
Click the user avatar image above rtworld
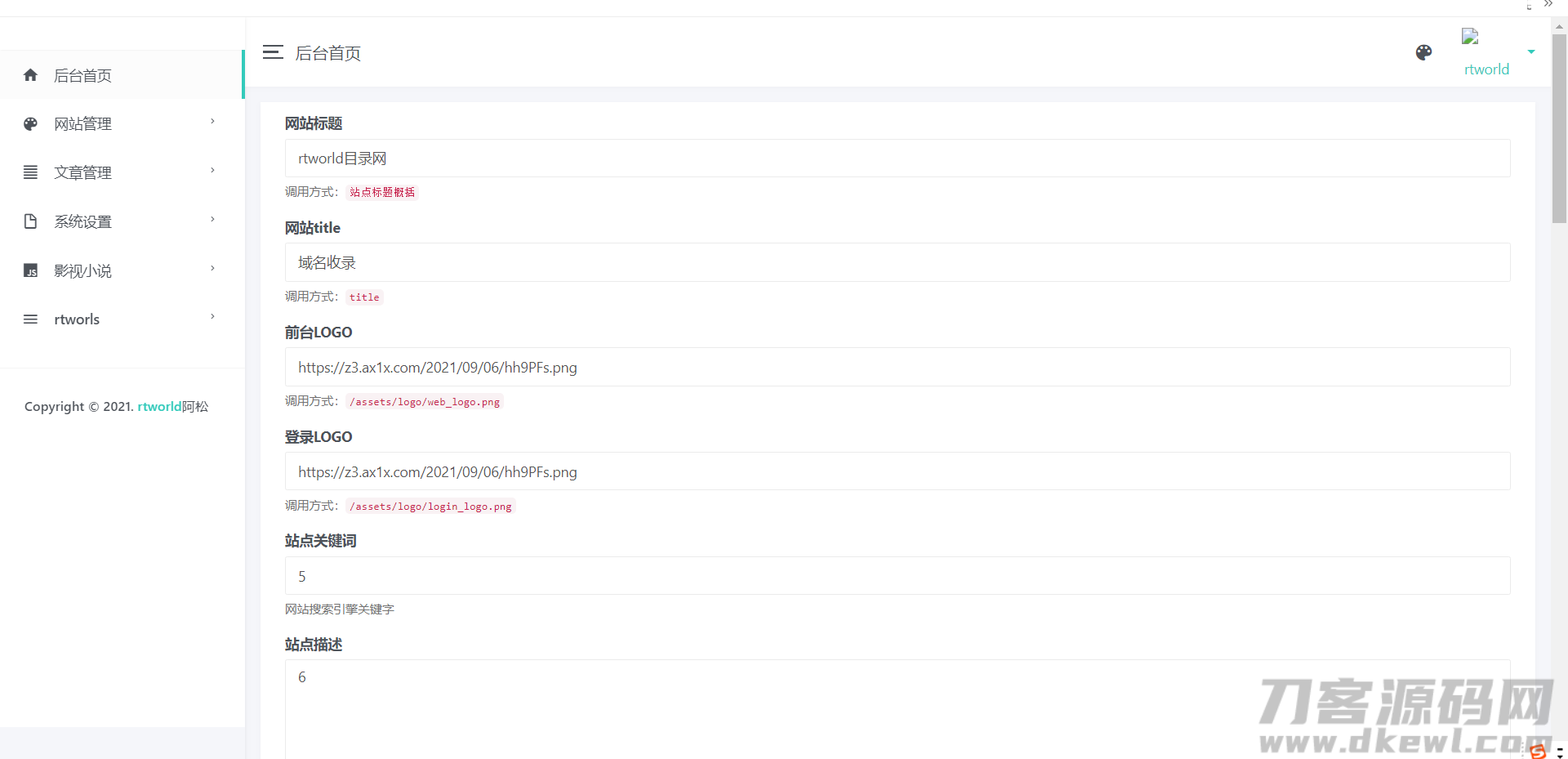[1470, 37]
